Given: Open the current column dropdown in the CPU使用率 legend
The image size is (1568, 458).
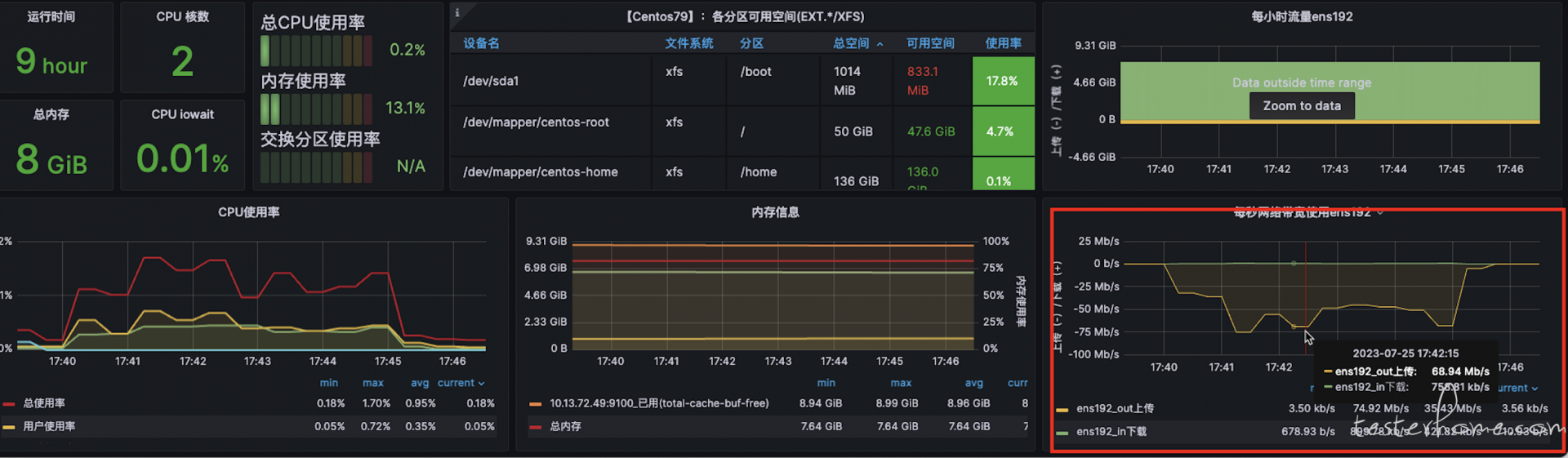Looking at the screenshot, I should coord(461,383).
